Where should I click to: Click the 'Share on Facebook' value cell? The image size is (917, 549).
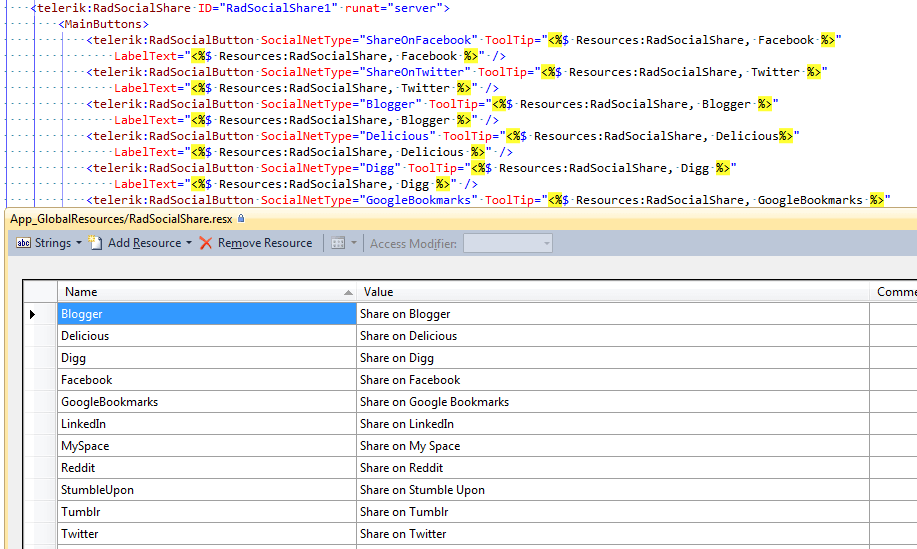[612, 379]
